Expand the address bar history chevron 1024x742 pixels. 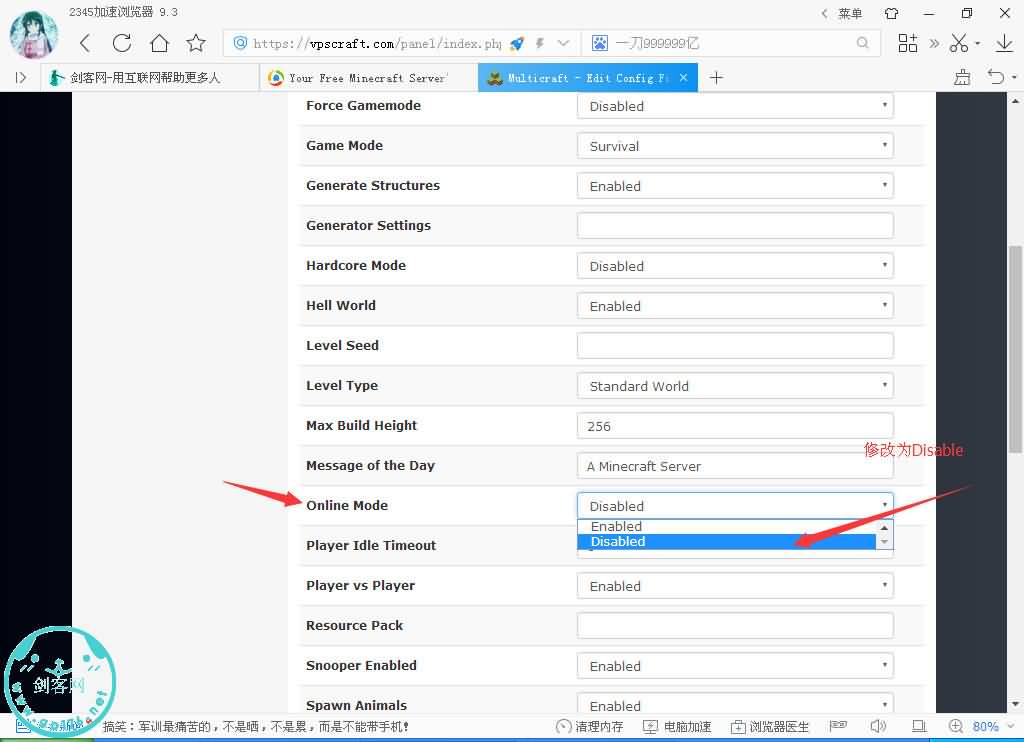point(563,43)
